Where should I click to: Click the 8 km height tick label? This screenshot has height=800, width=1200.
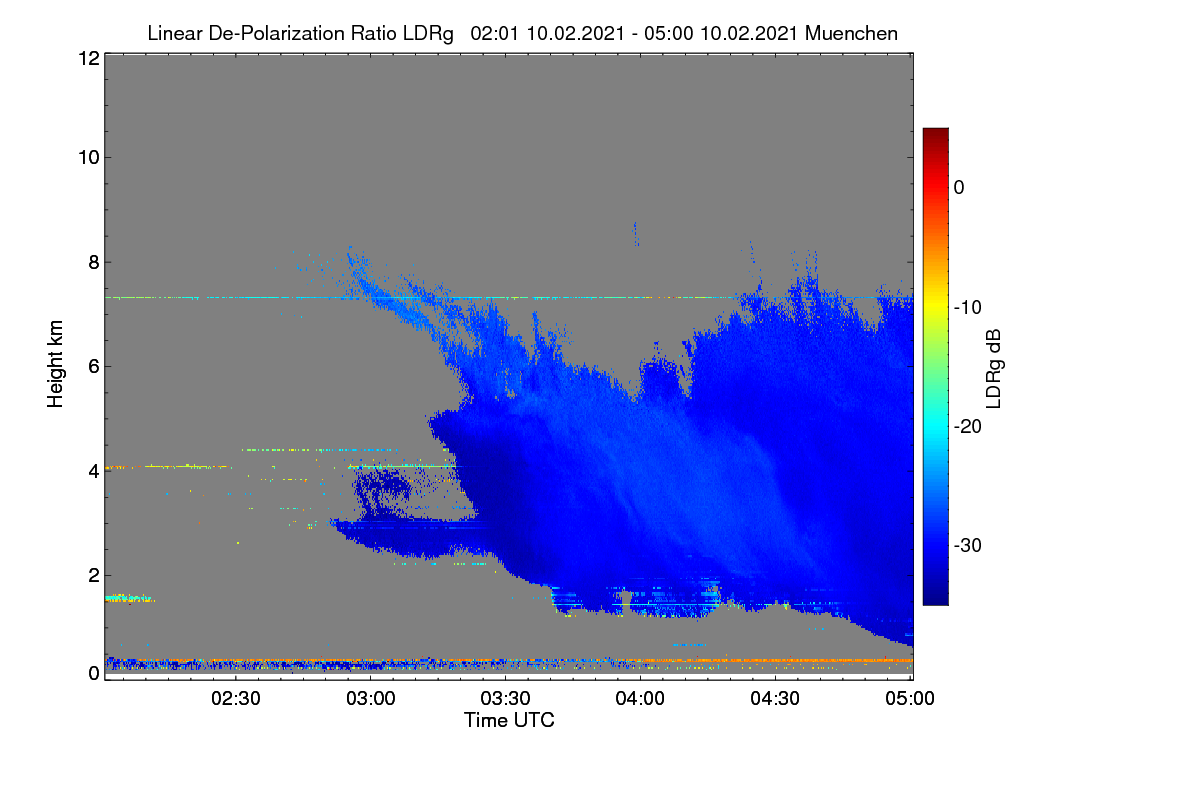point(93,262)
